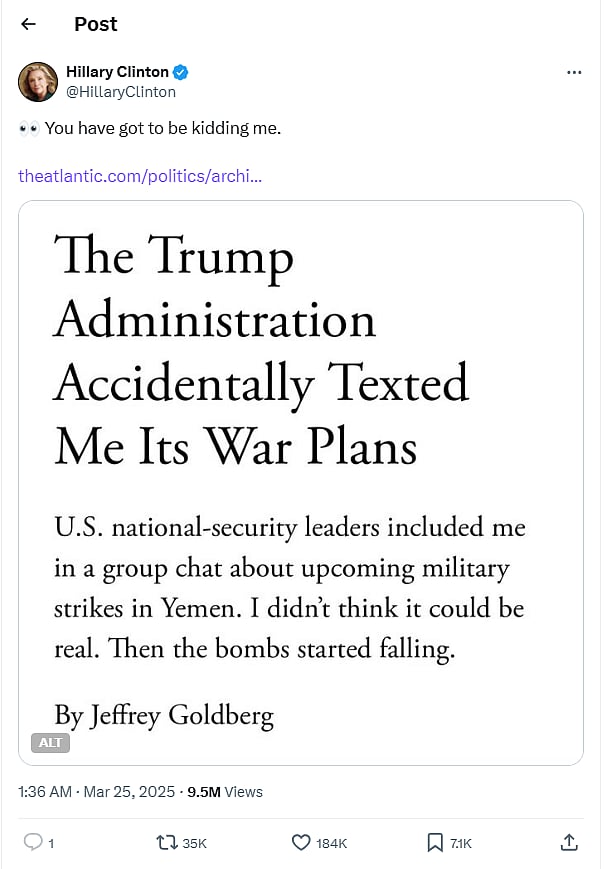Click the @HillaryClinton handle
Viewport: 615px width, 869px height.
pyautogui.click(x=121, y=92)
